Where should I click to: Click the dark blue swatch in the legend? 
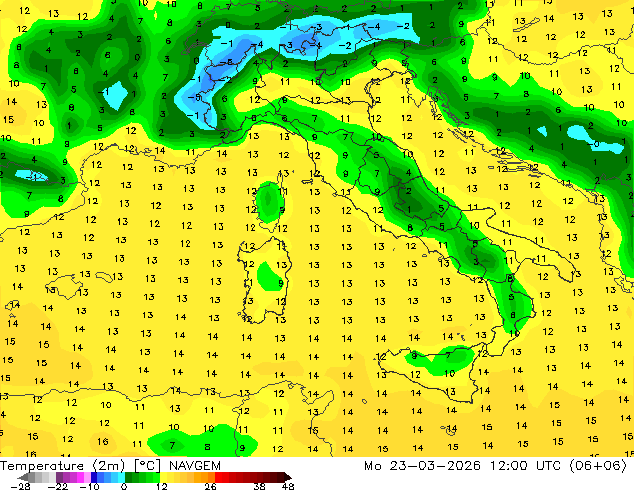[94, 477]
